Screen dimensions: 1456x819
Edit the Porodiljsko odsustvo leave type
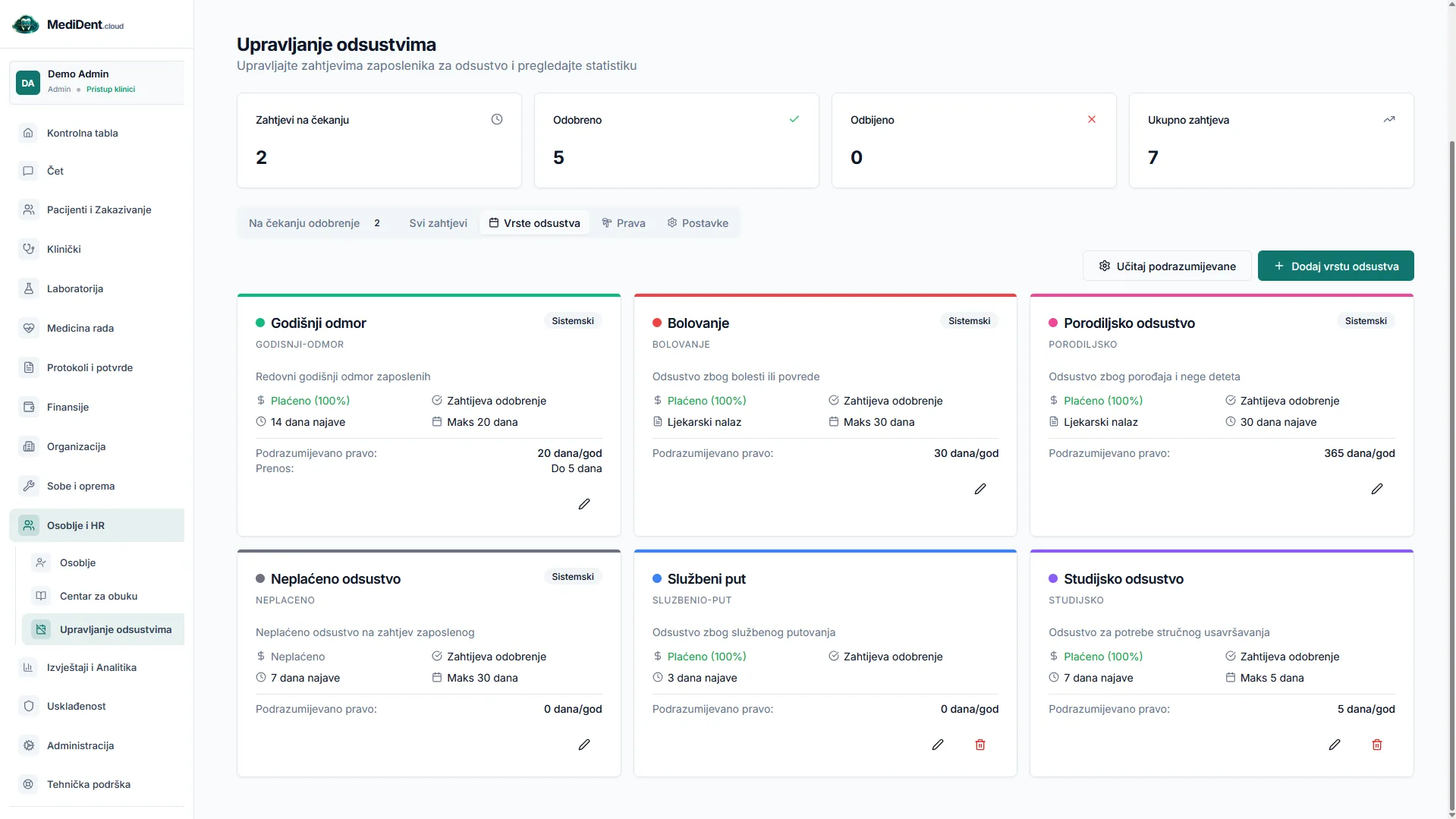coord(1377,489)
